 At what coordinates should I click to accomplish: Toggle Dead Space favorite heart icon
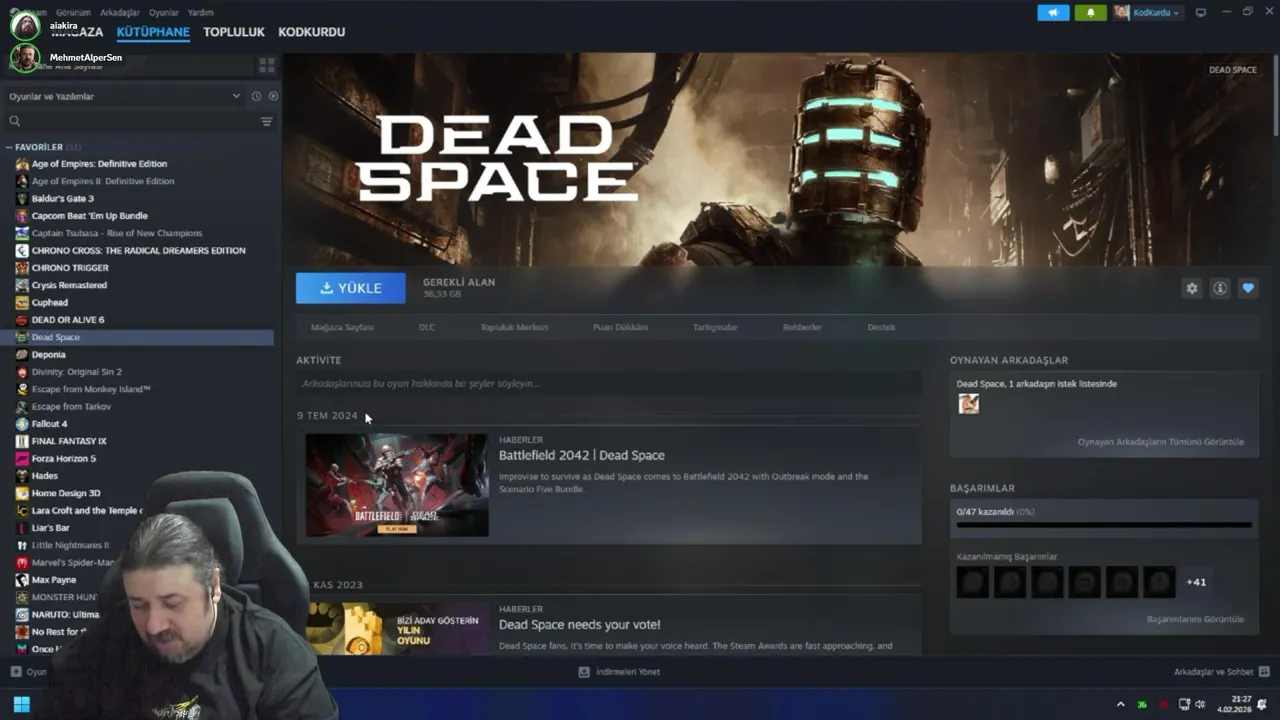point(1248,288)
